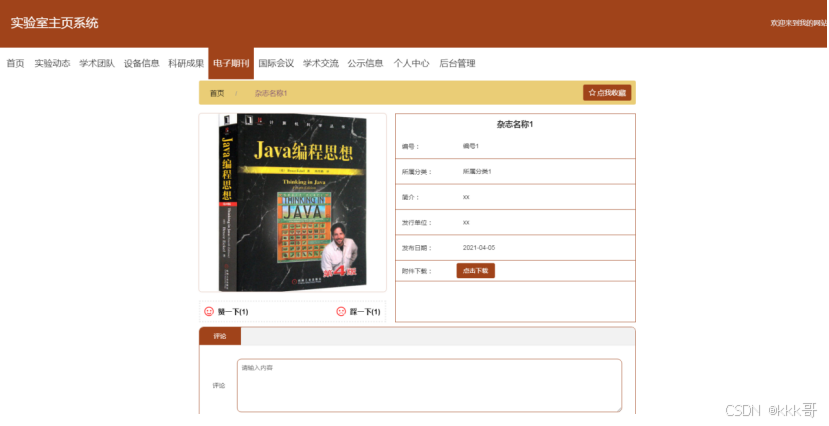The height and width of the screenshot is (426, 829).
Task: Click the 首页 breadcrumb link
Action: coord(217,93)
